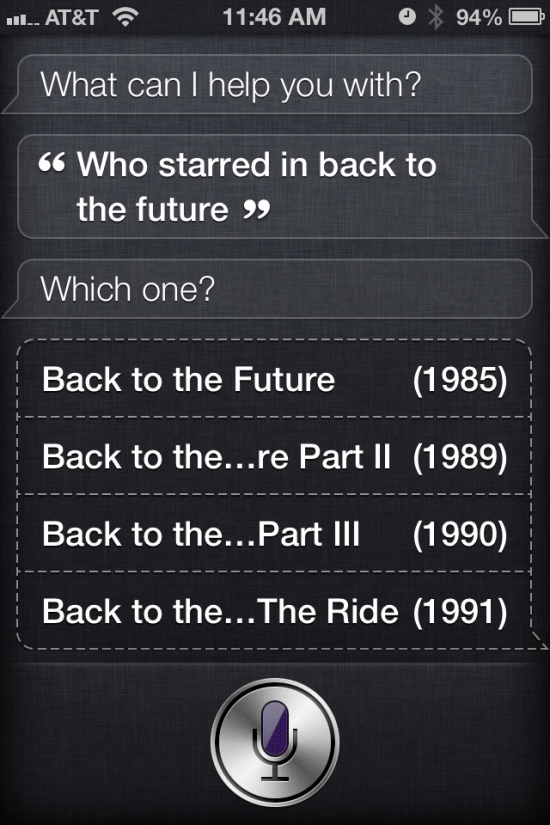Tap the Bluetooth icon in status bar
This screenshot has height=825, width=550.
436,17
